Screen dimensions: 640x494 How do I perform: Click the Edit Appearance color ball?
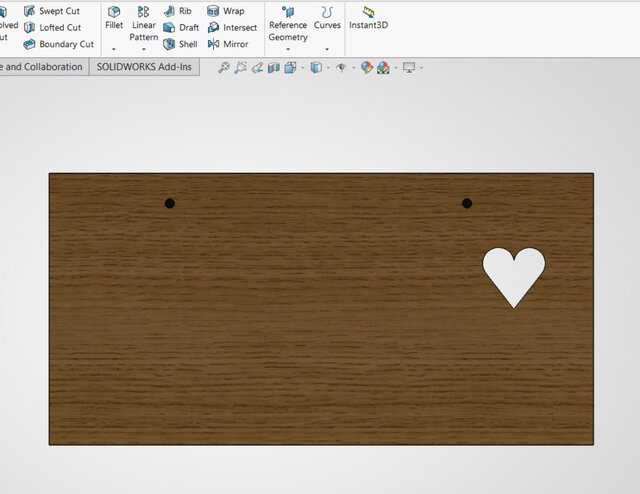coord(367,67)
